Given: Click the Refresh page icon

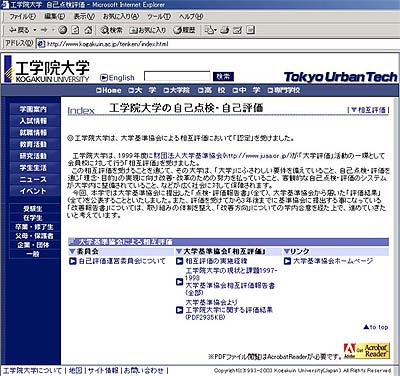Looking at the screenshot, I should 76,30.
